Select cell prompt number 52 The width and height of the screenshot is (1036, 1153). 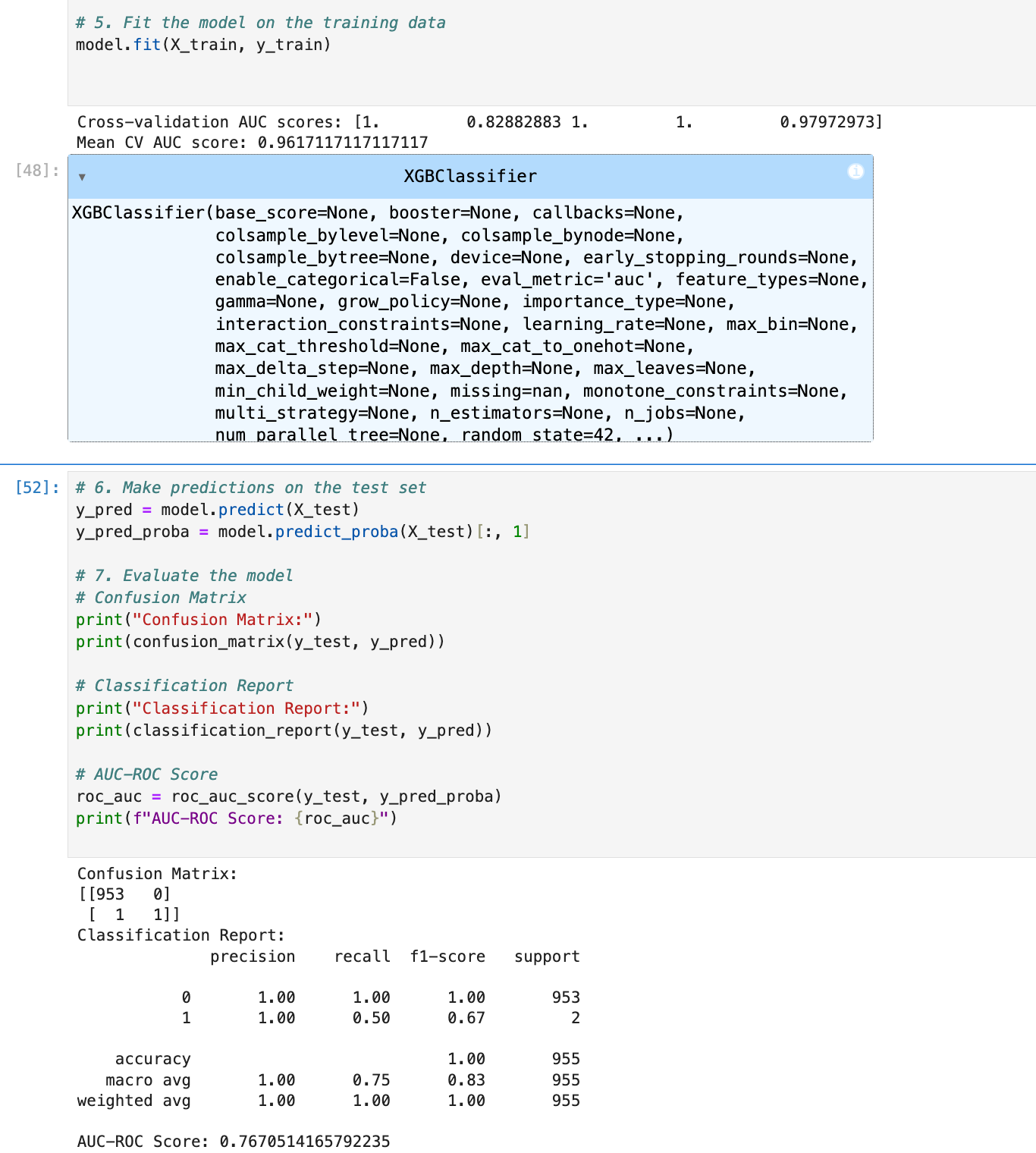pos(37,488)
